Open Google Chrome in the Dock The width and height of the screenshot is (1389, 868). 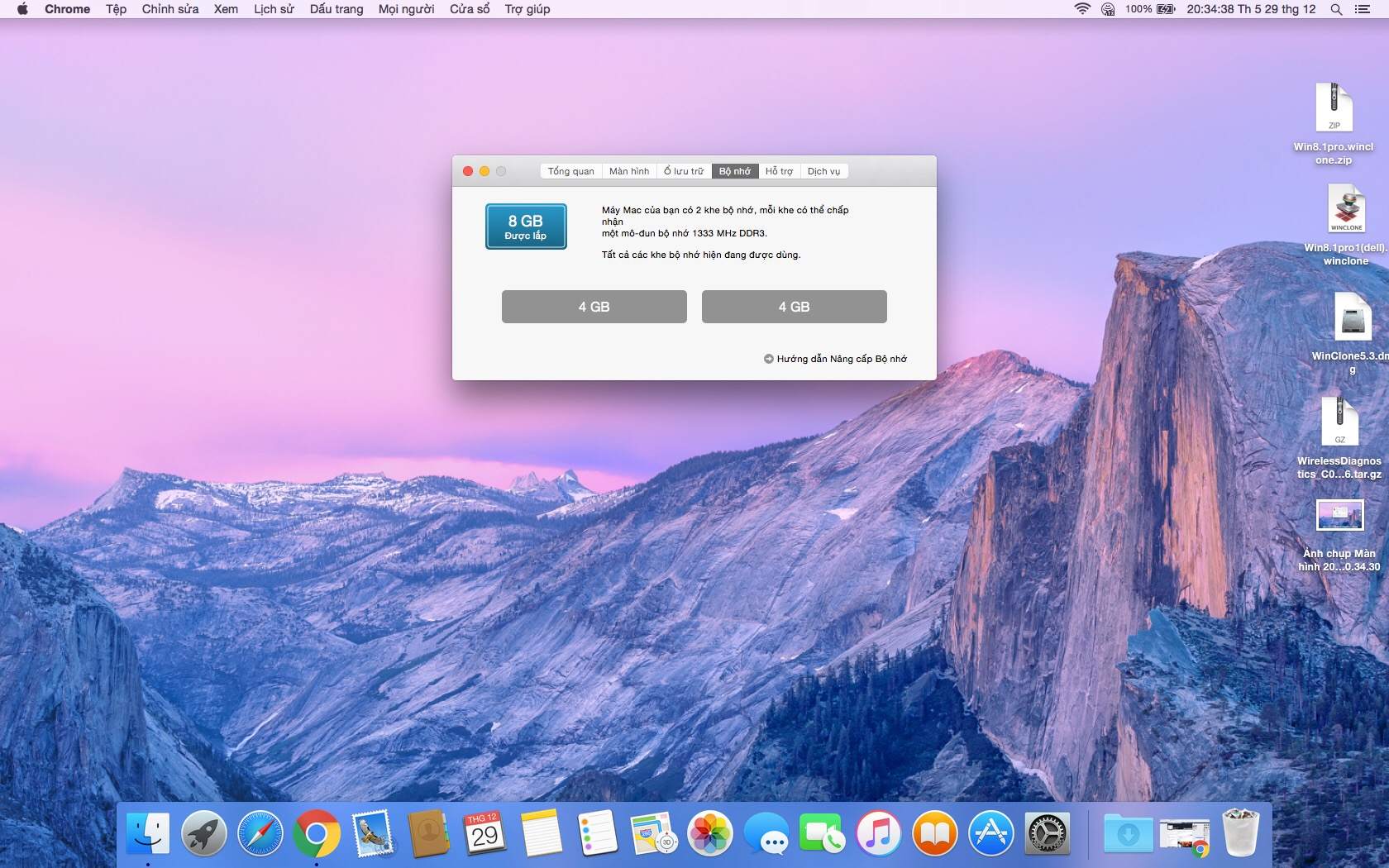point(316,833)
